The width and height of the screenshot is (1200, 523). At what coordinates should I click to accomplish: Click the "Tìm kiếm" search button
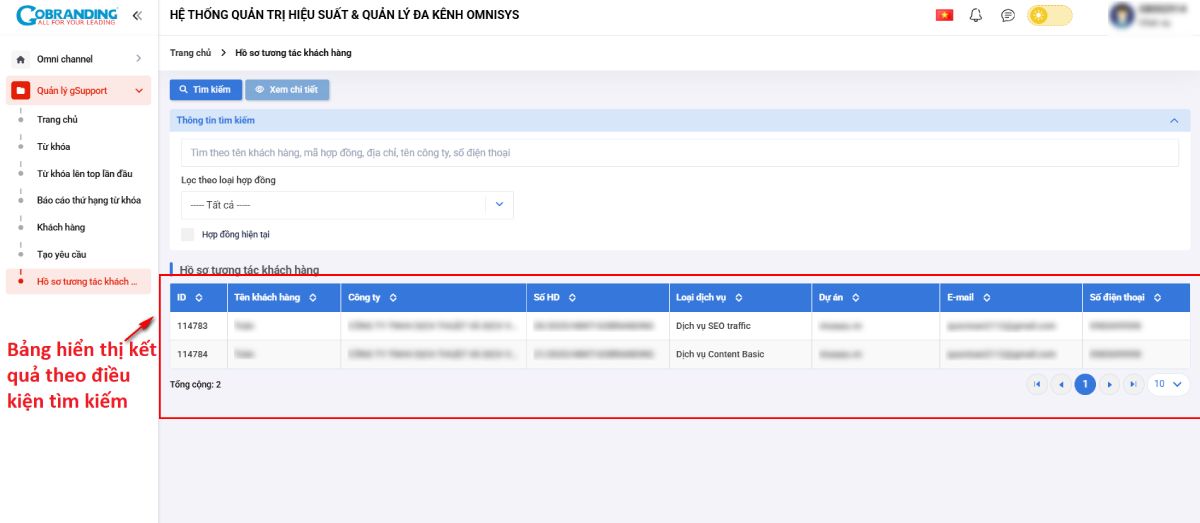205,90
